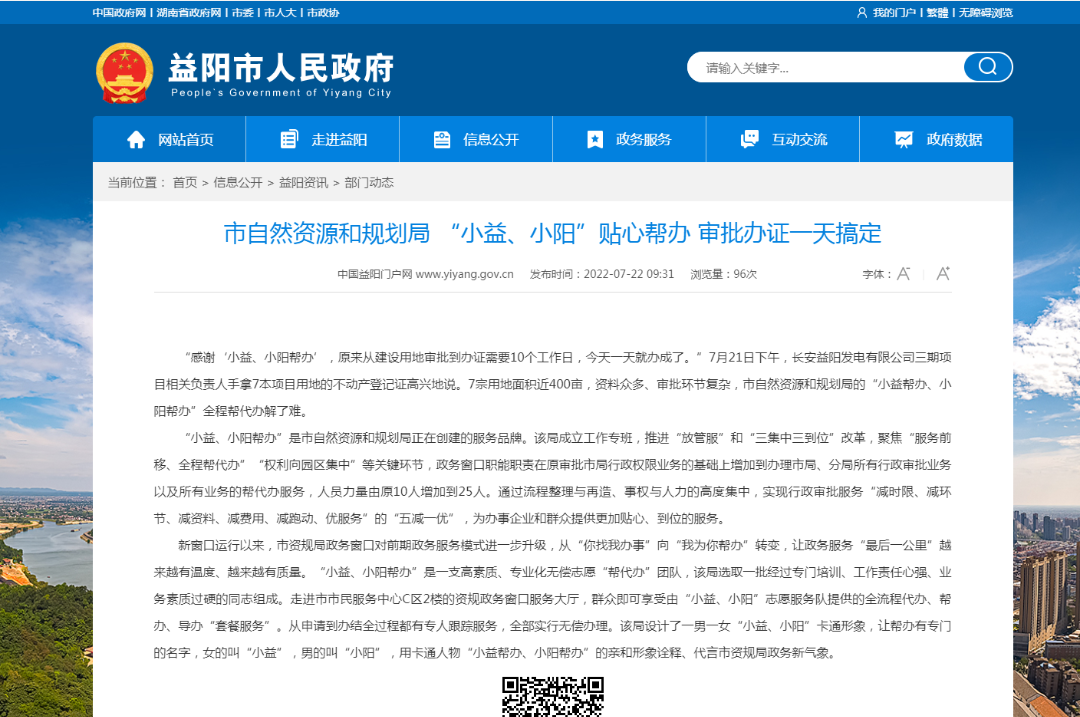This screenshot has width=1080, height=717.
Task: Click the QR code image
Action: point(552,697)
